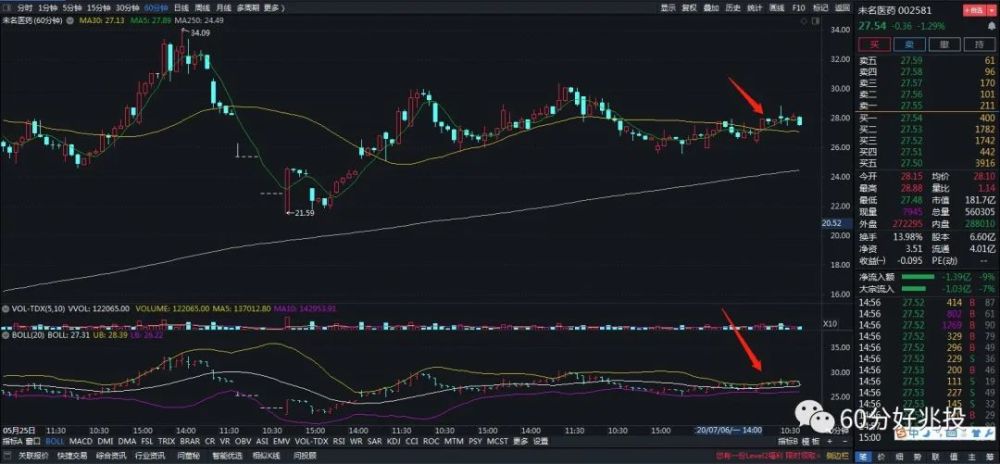Viewport: 1000px width, 464px height.
Task: Click 指标A label in indicator bar
Action: [x=11, y=441]
